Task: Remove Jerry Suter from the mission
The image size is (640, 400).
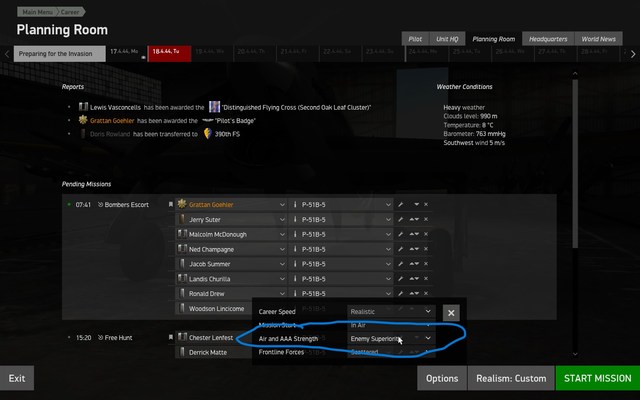Action: (x=426, y=220)
